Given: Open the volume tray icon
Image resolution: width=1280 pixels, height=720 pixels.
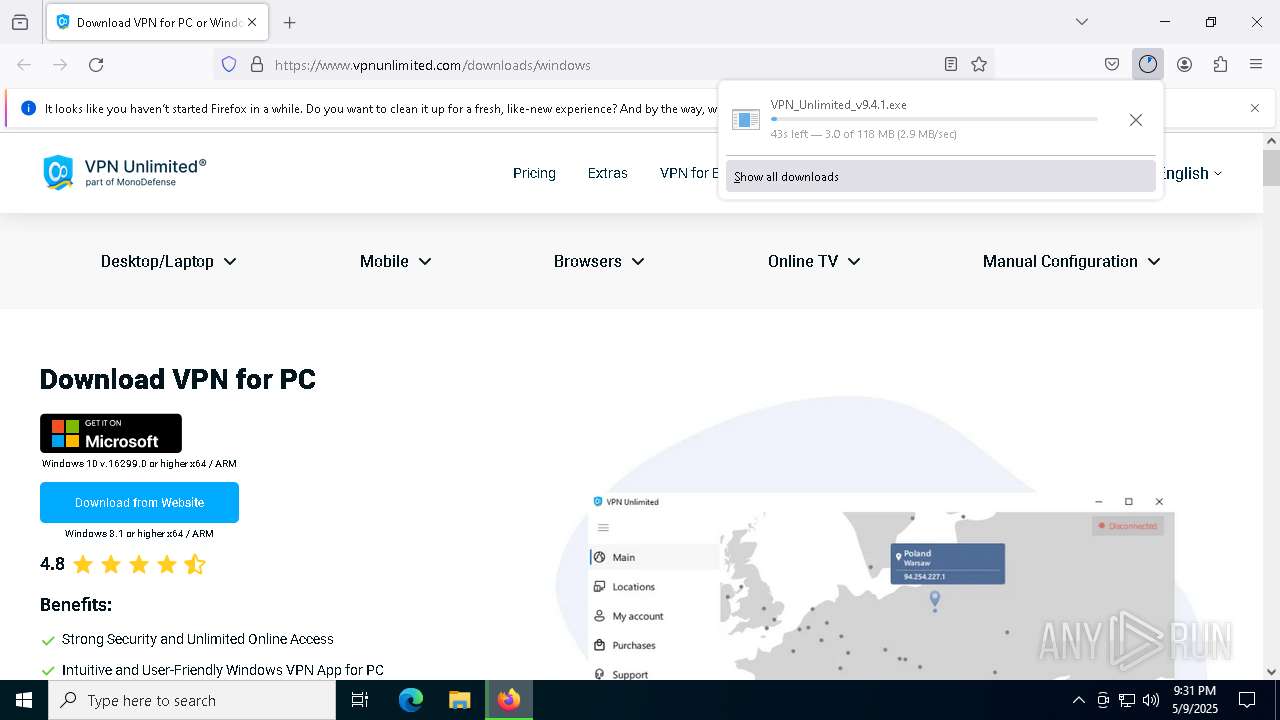Looking at the screenshot, I should tap(1151, 700).
